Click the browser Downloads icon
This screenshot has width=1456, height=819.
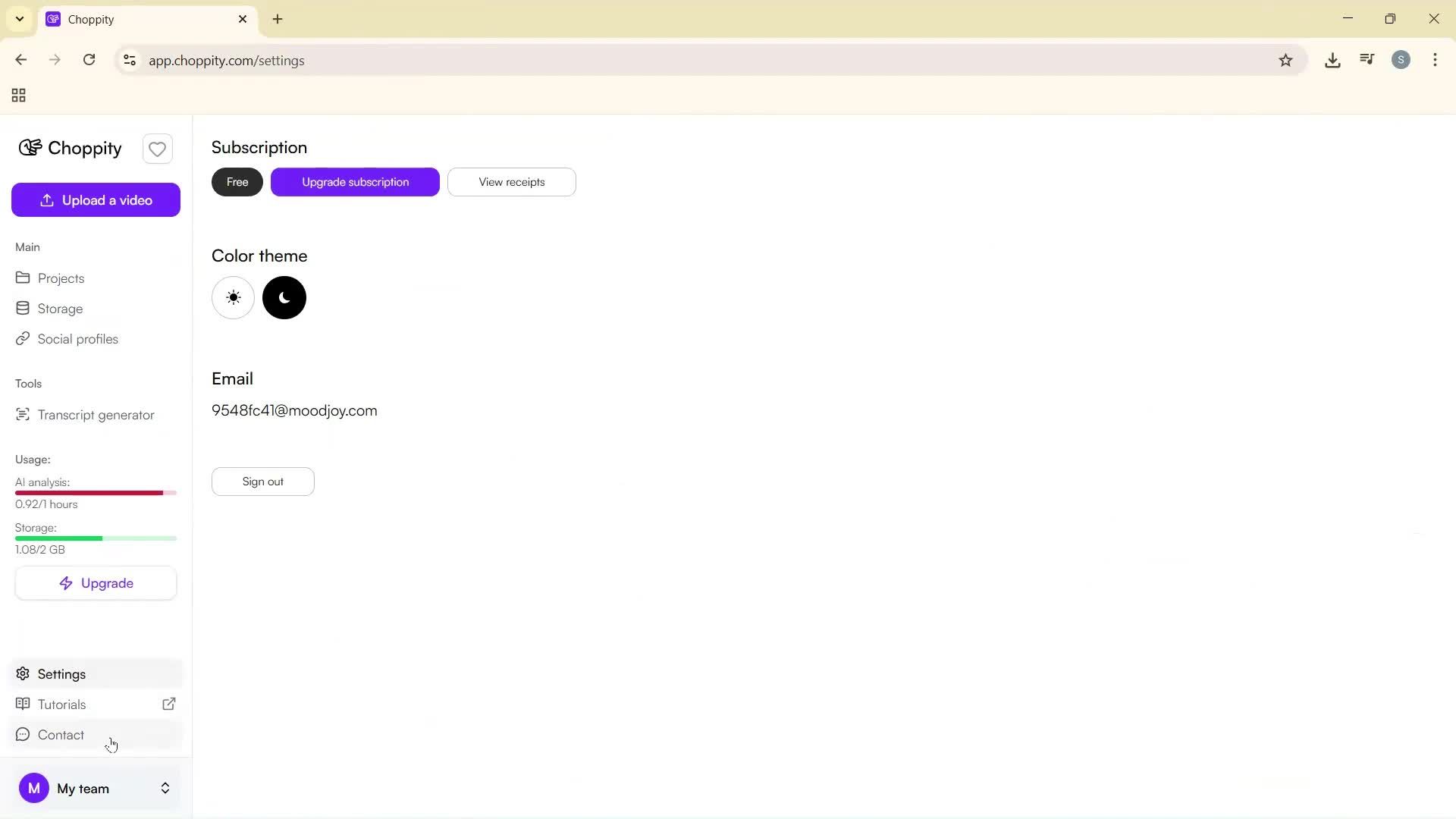pos(1332,60)
